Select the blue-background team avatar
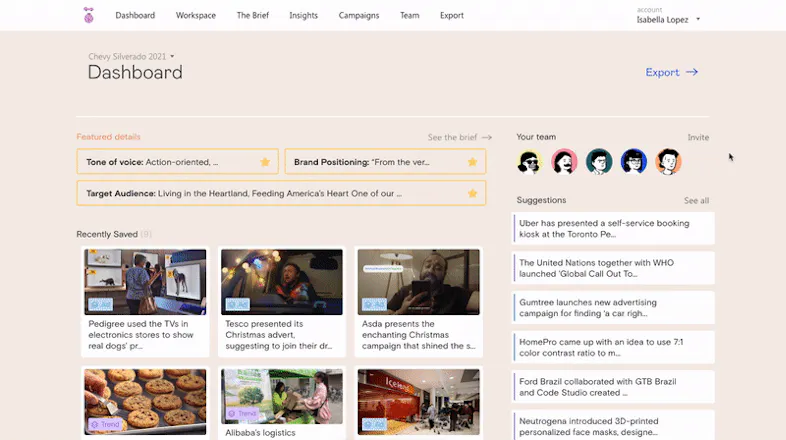The height and width of the screenshot is (440, 786). click(634, 162)
